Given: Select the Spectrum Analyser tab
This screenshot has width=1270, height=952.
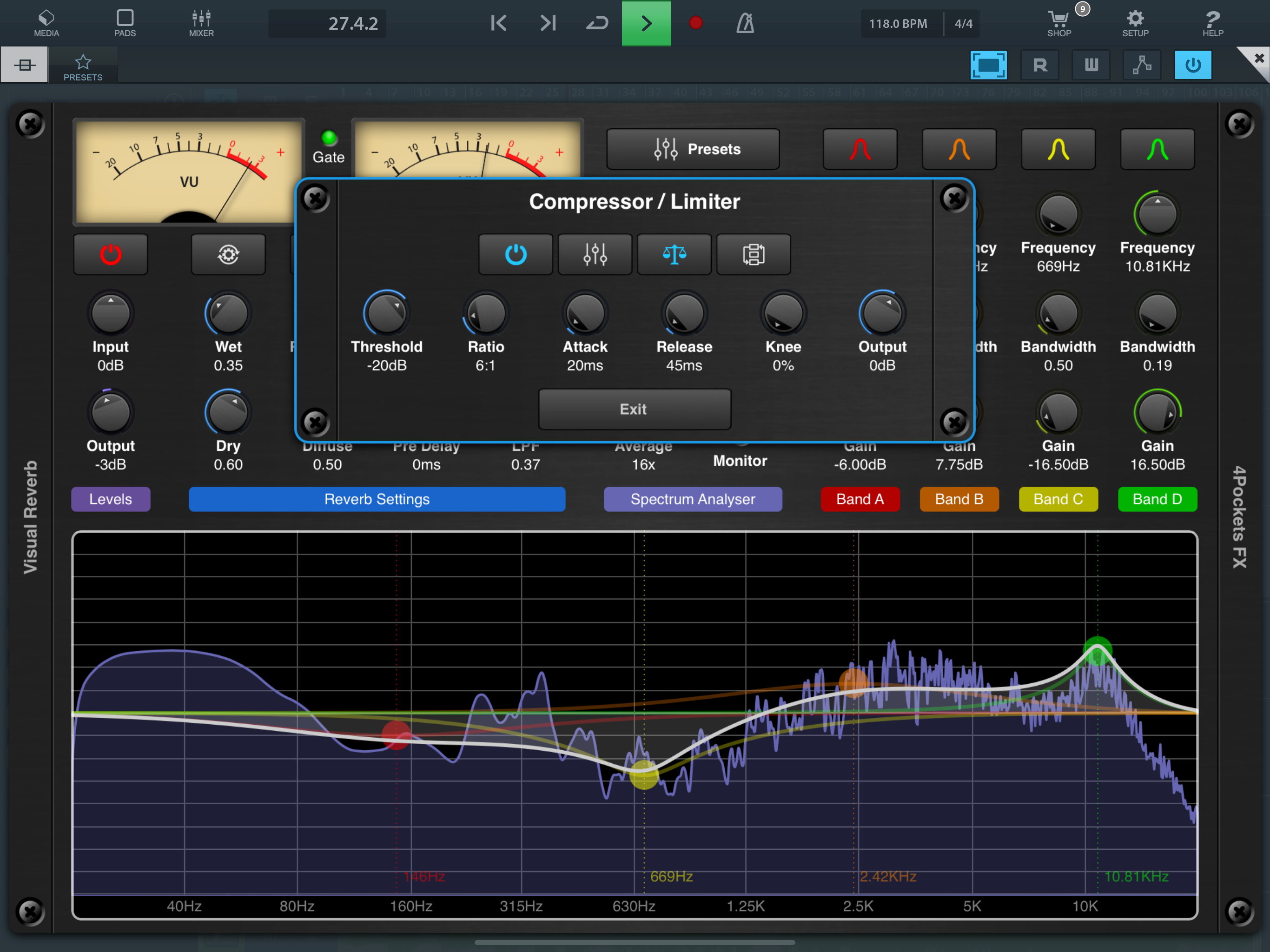Looking at the screenshot, I should point(693,499).
